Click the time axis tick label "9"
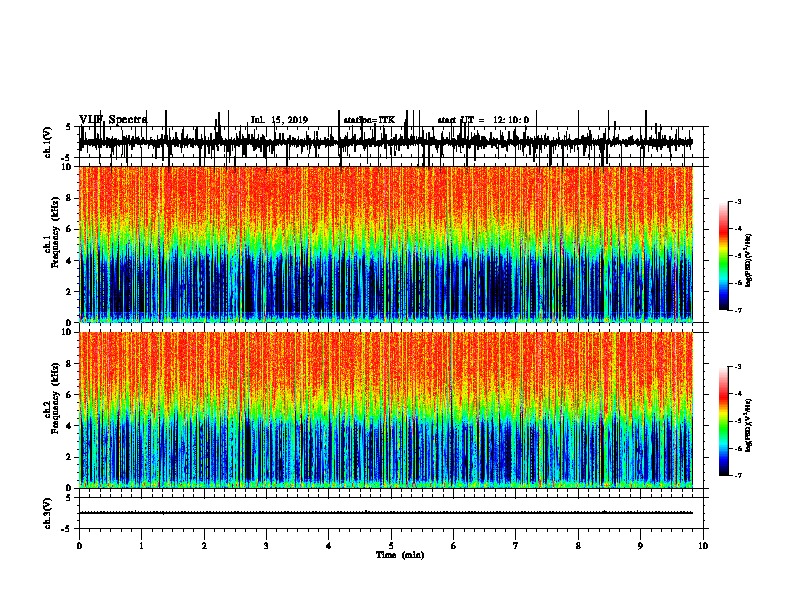Image resolution: width=792 pixels, height=612 pixels. 640,546
